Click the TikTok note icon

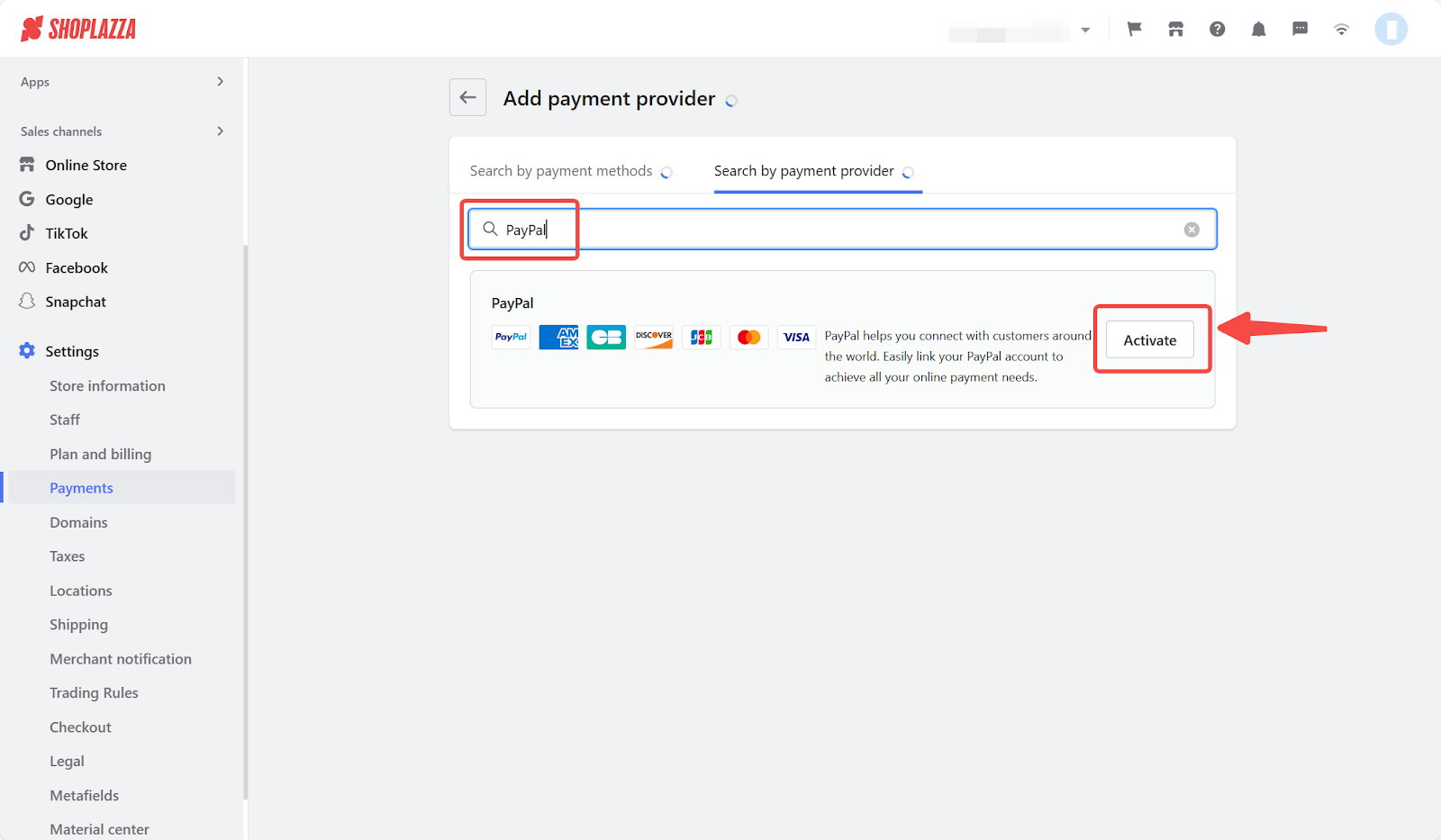[27, 232]
